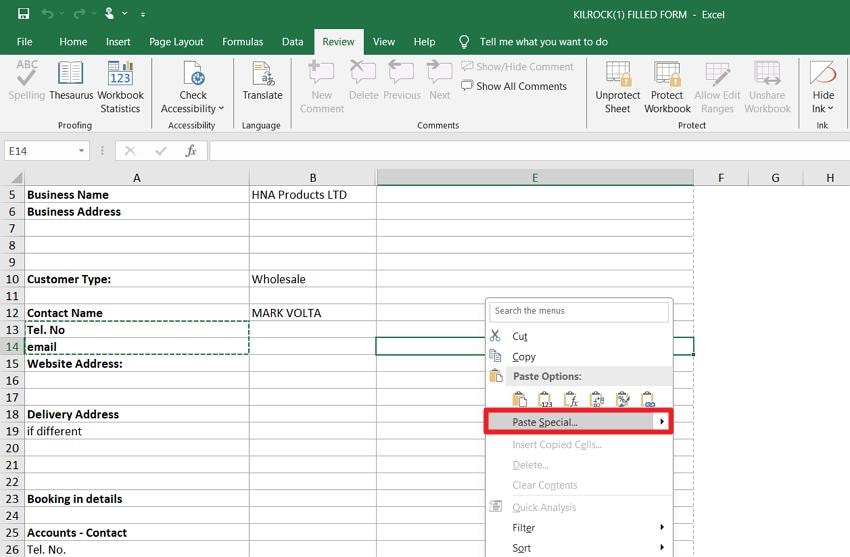Click the Save icon in quick access toolbar
Screen dimensions: 850x557
coord(23,14)
